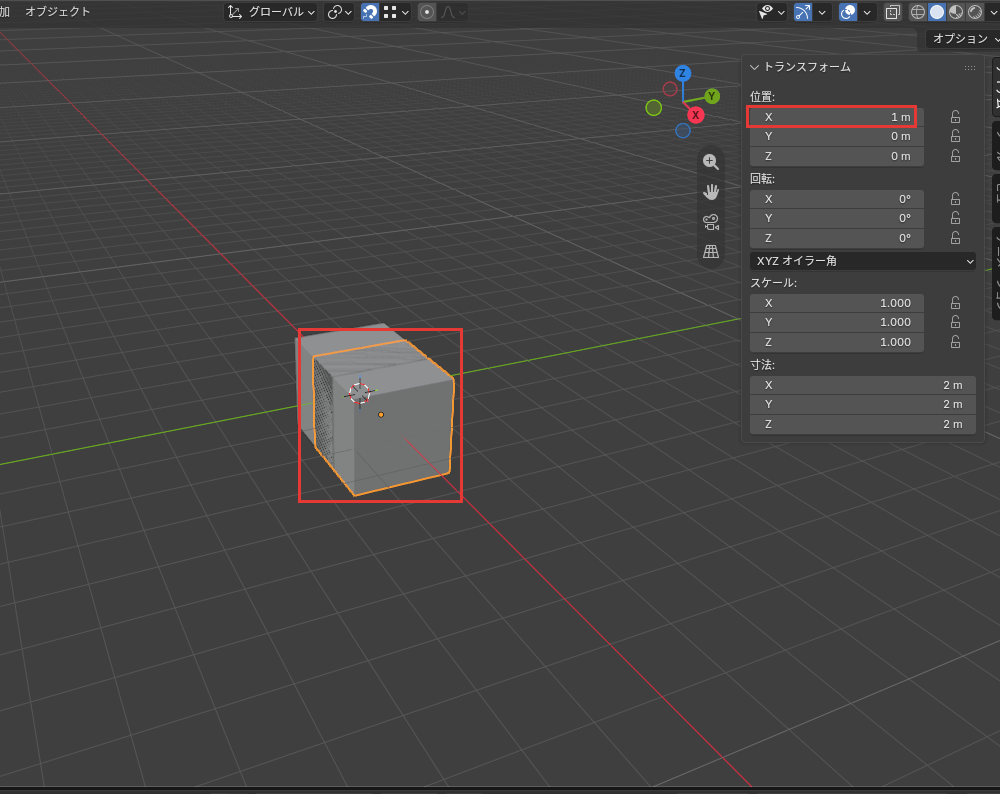This screenshot has height=794, width=1000.
Task: Switch perspective/orthographic with the grid icon
Action: [x=710, y=251]
